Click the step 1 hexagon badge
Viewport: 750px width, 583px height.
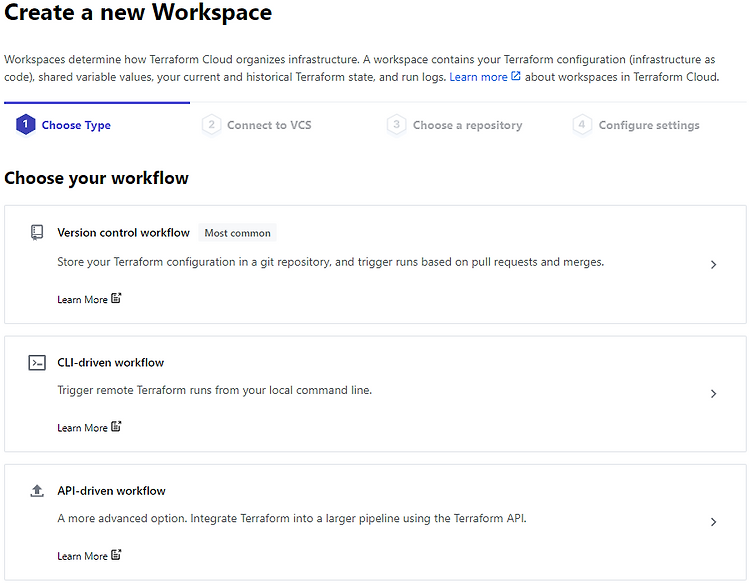coord(25,125)
